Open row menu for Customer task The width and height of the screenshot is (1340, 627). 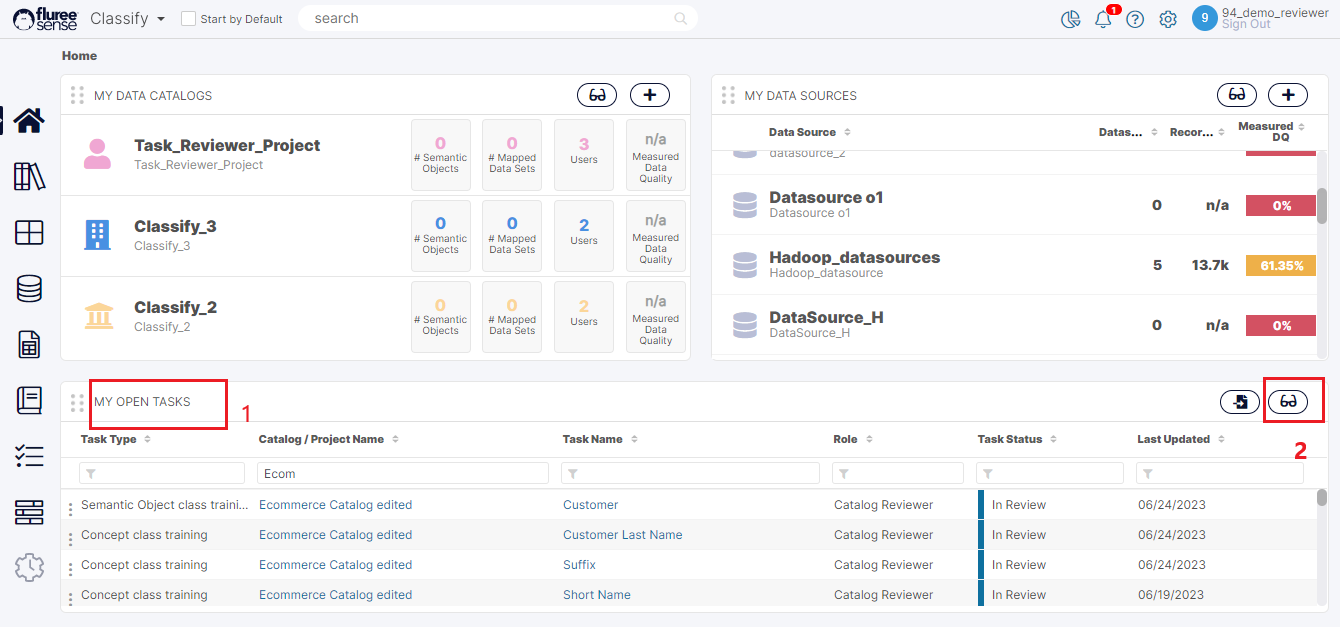point(70,509)
